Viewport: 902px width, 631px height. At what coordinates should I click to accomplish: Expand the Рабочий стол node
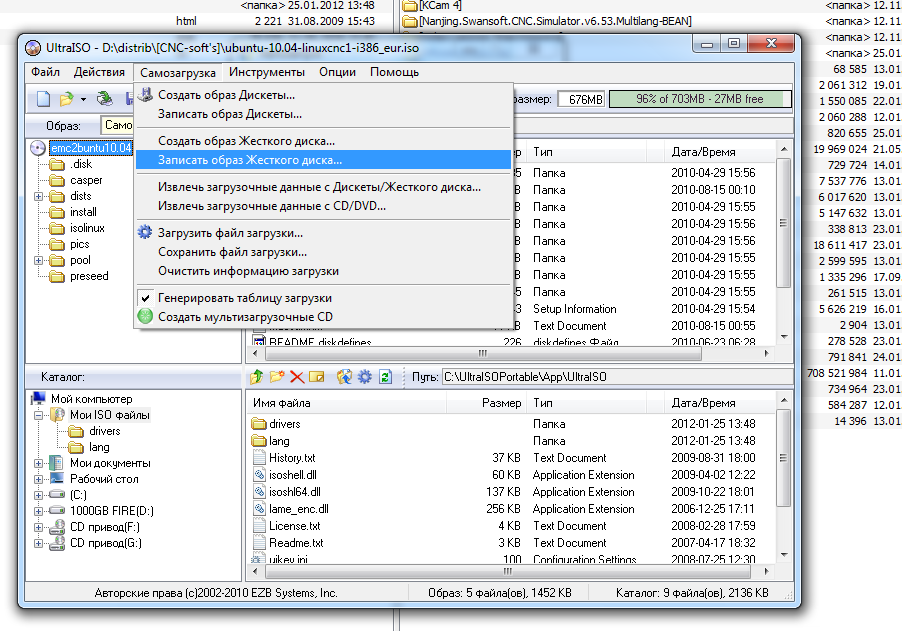point(38,479)
